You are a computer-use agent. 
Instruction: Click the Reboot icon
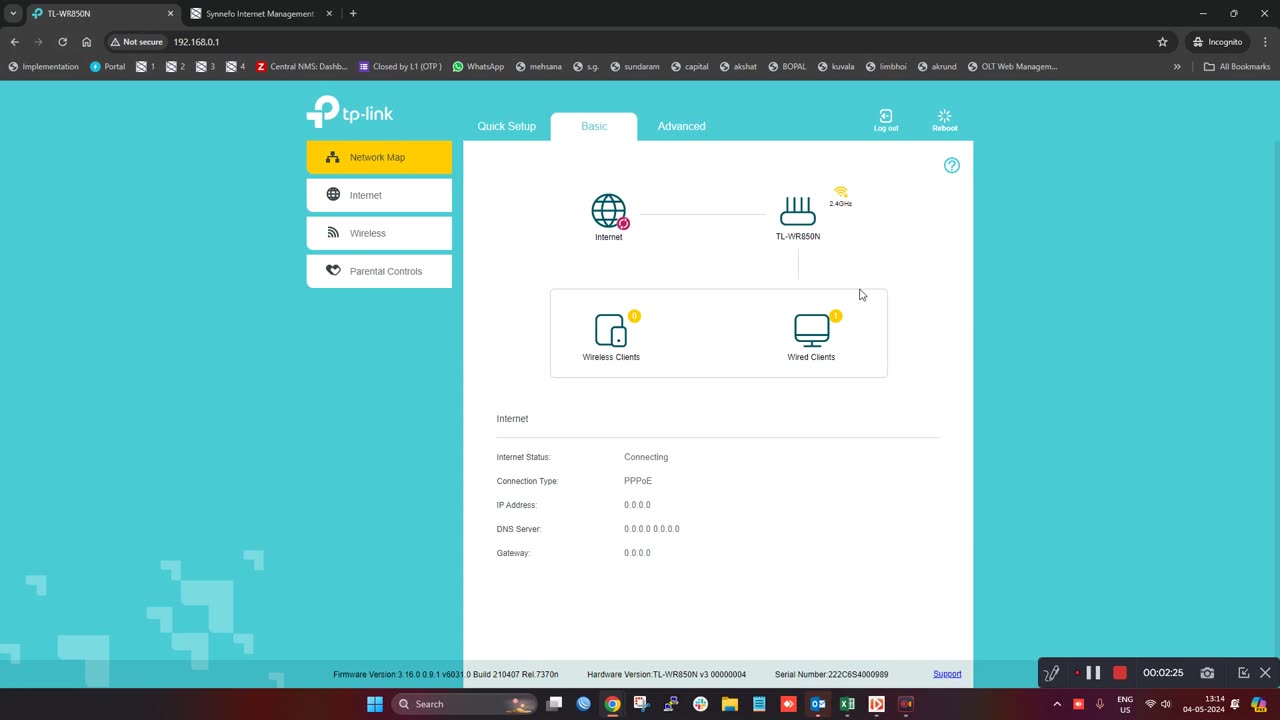coord(944,120)
